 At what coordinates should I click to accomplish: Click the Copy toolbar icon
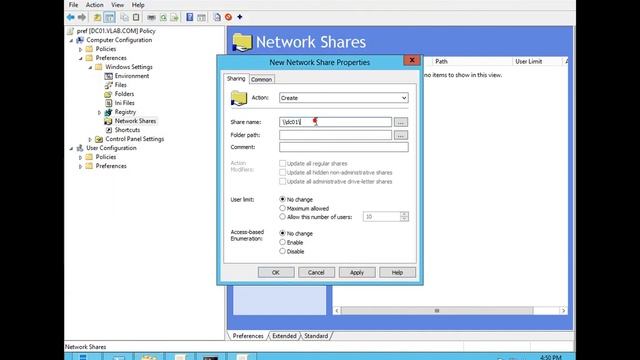pos(124,17)
